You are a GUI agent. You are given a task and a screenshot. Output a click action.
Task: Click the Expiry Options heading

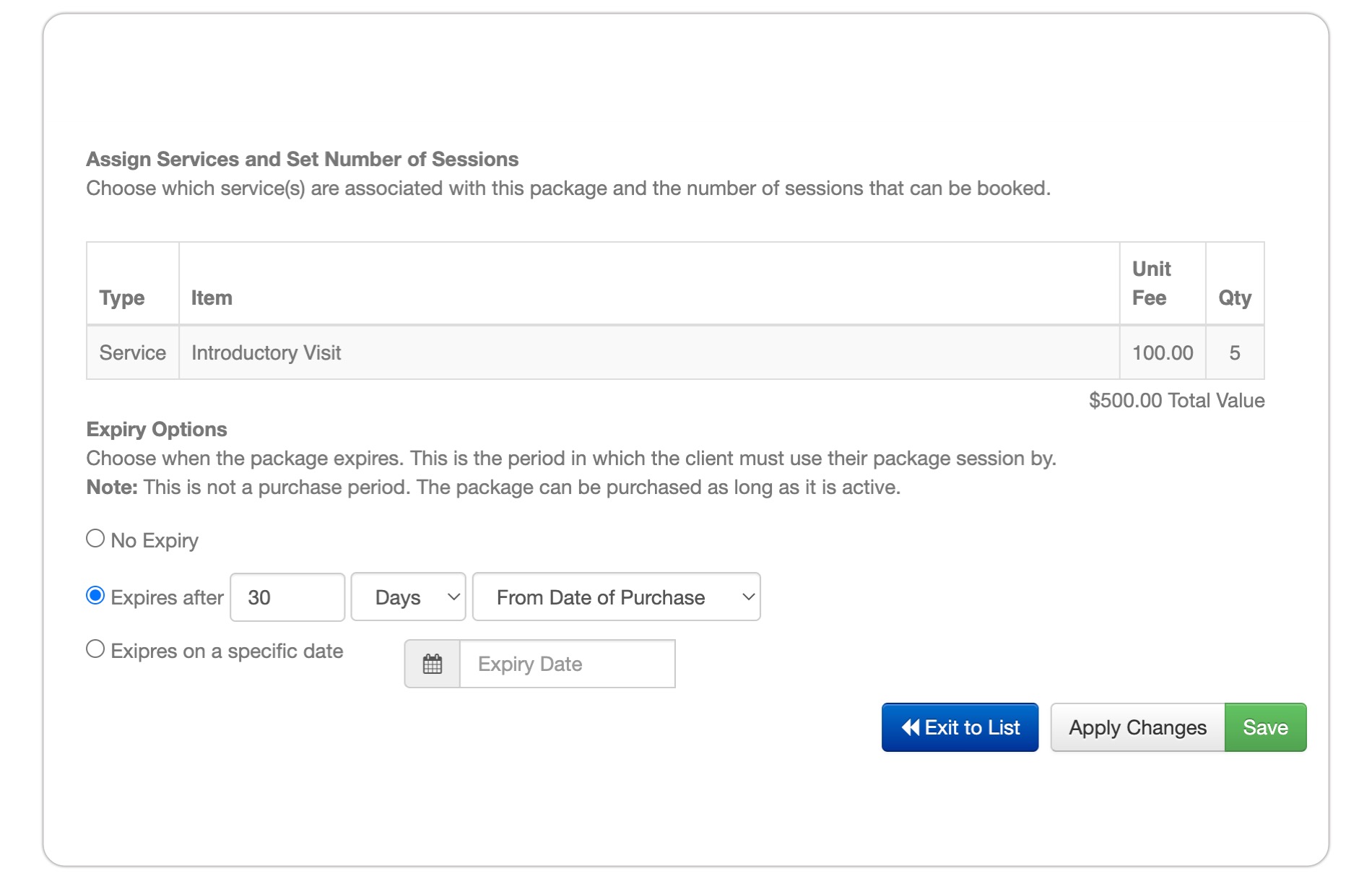[157, 429]
